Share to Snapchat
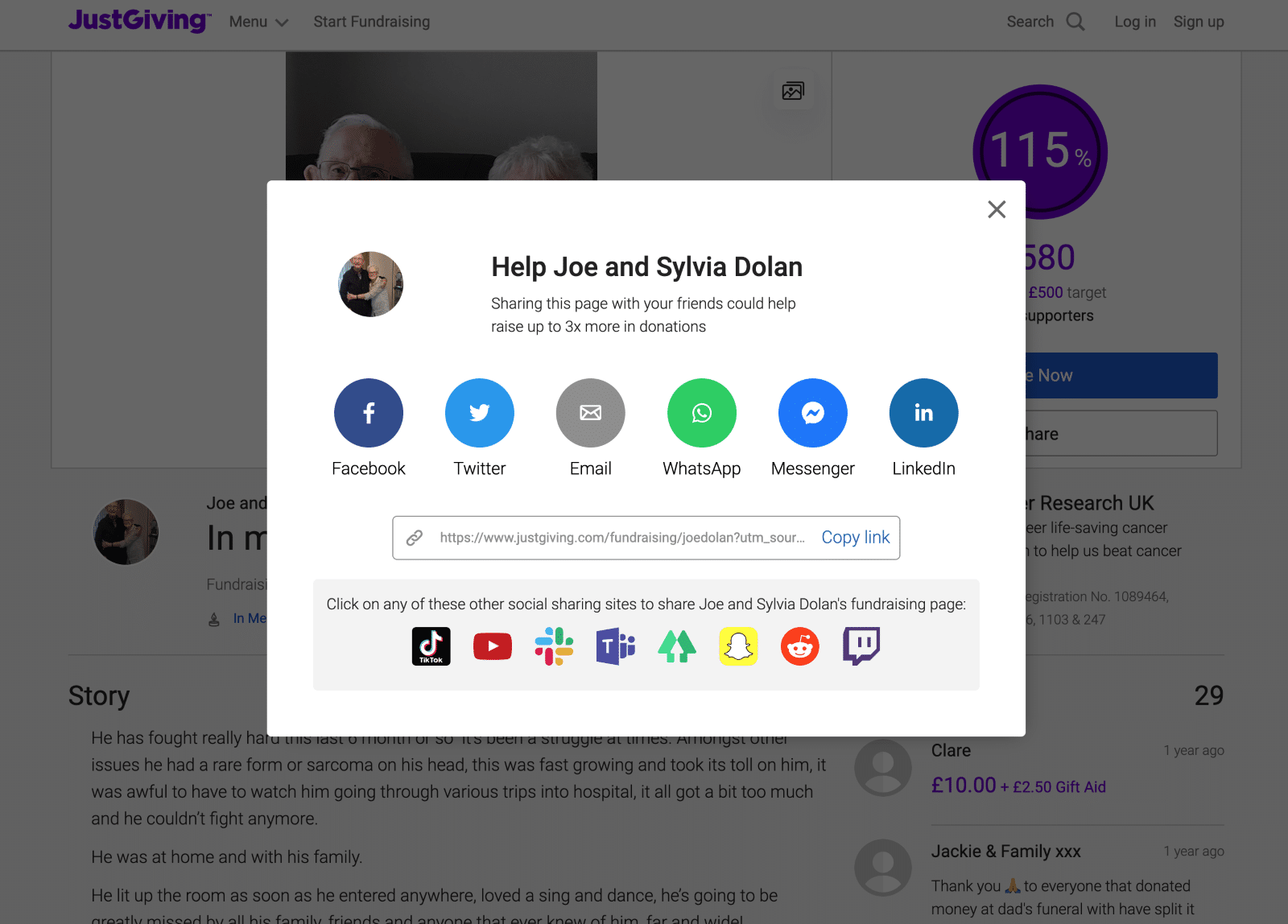The height and width of the screenshot is (924, 1288). tap(739, 646)
